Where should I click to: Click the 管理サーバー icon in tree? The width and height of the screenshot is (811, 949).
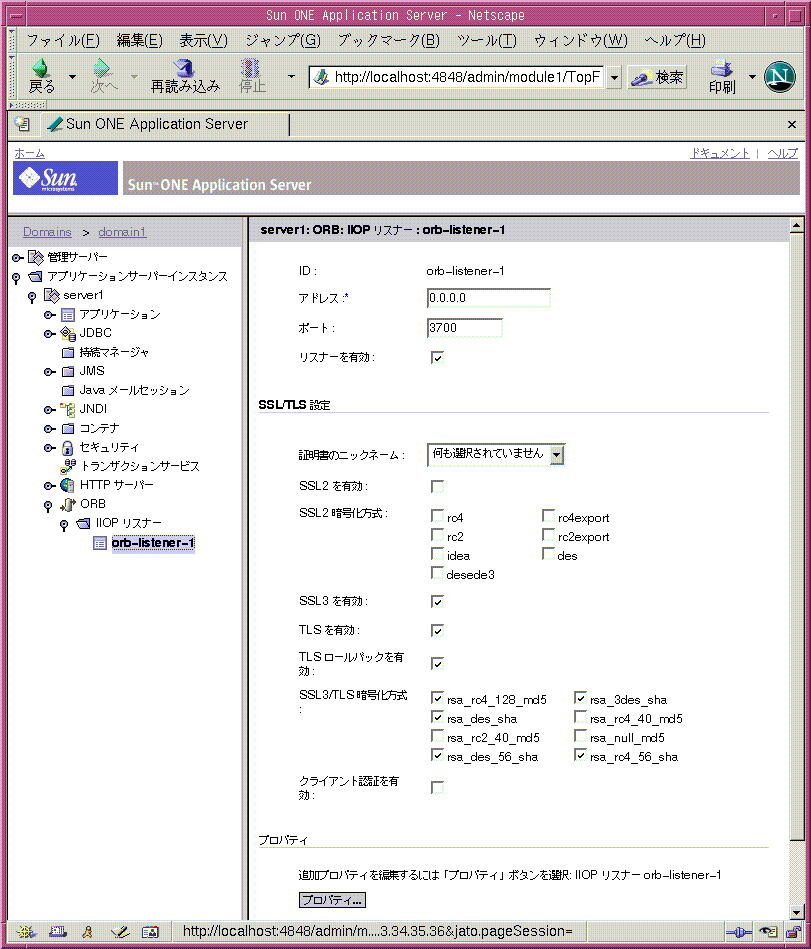click(x=36, y=257)
